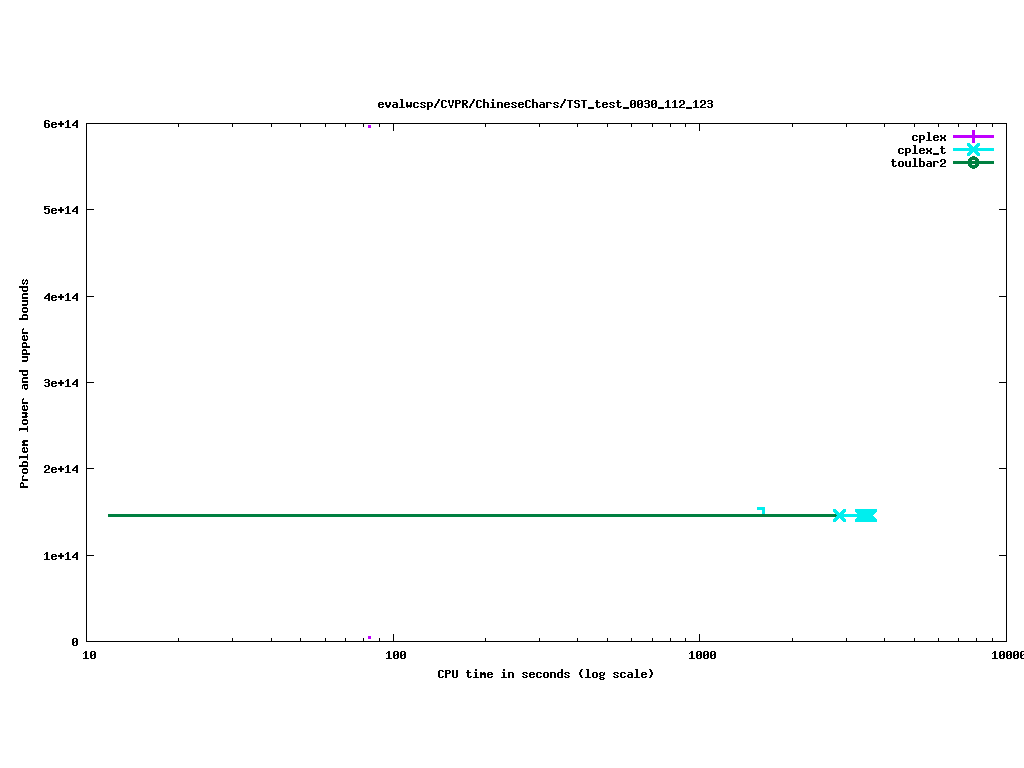
Task: Click the purple cplex legend marker
Action: (x=973, y=136)
